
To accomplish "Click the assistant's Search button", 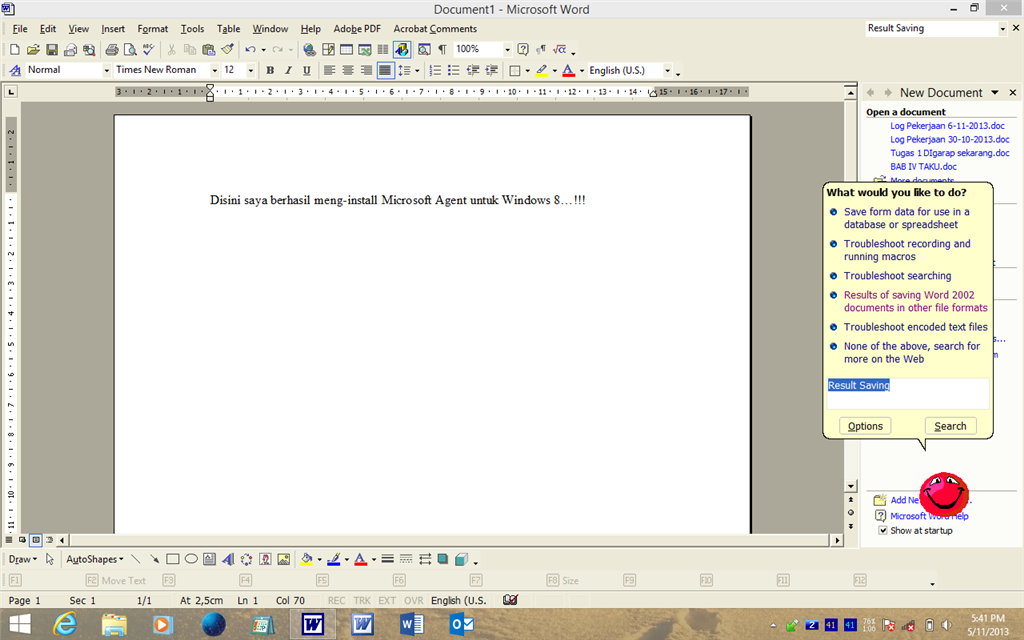I will (x=950, y=426).
